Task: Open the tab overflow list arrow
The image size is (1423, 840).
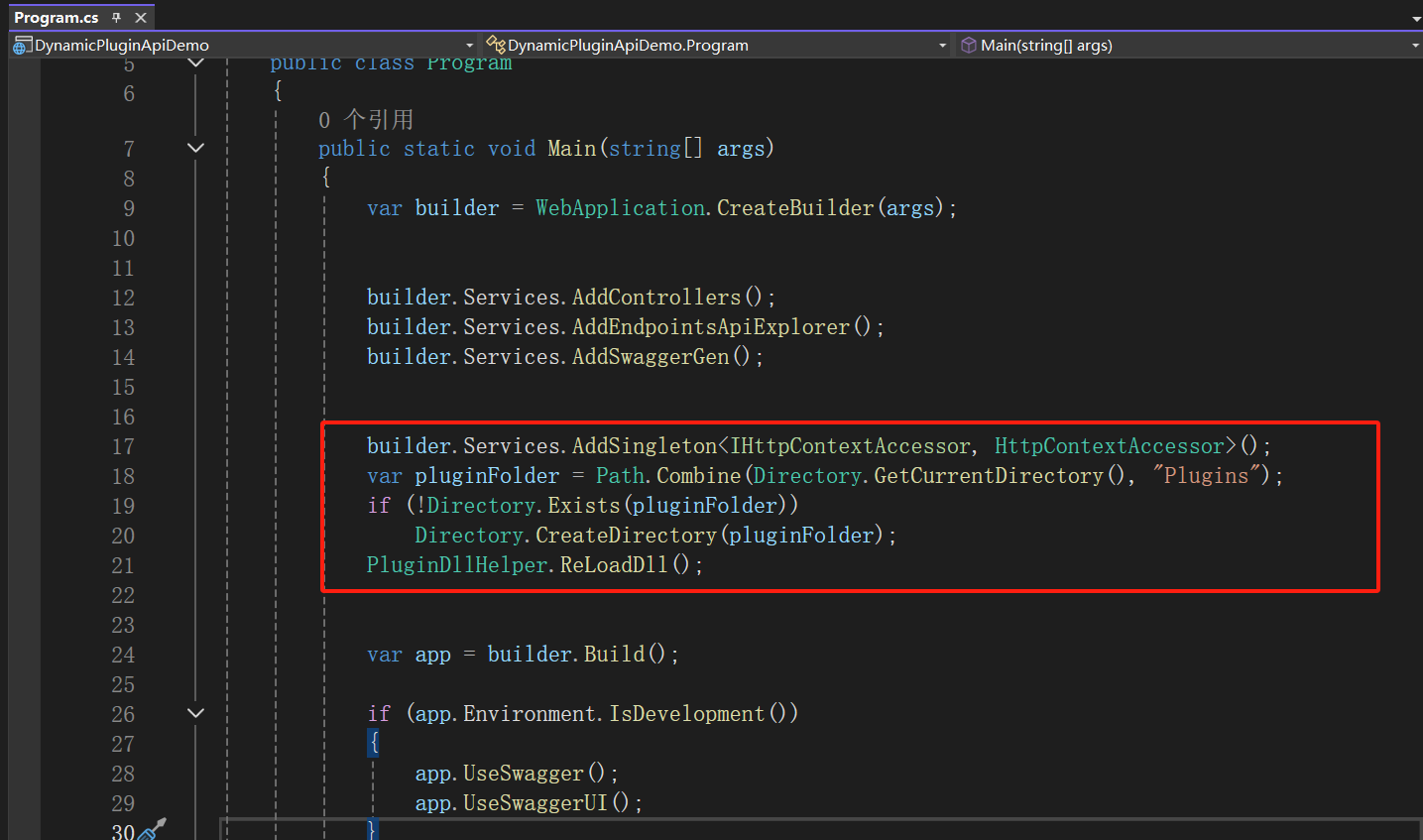Action: (1415, 19)
